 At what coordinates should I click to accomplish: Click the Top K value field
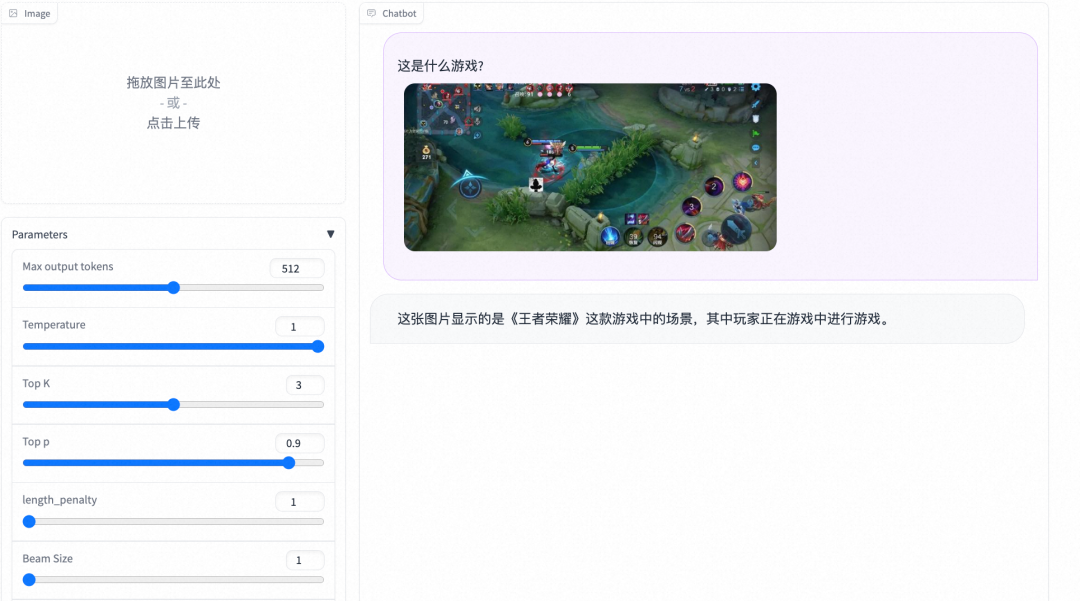tap(304, 385)
